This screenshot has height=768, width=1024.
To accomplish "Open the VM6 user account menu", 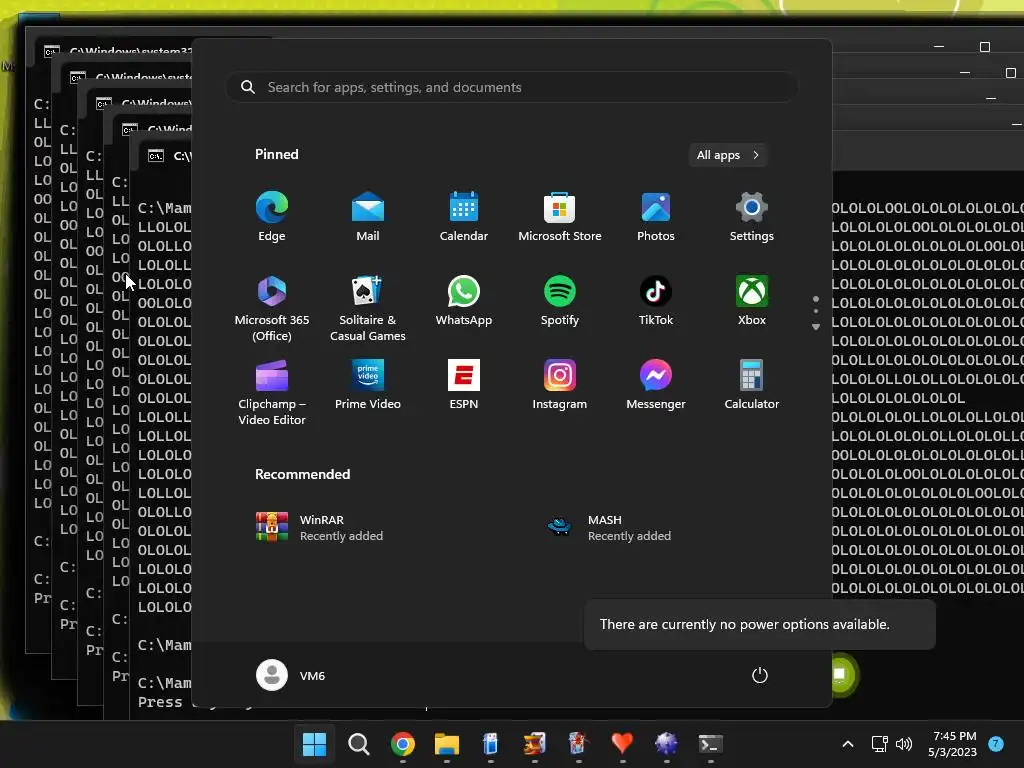I will pyautogui.click(x=291, y=675).
